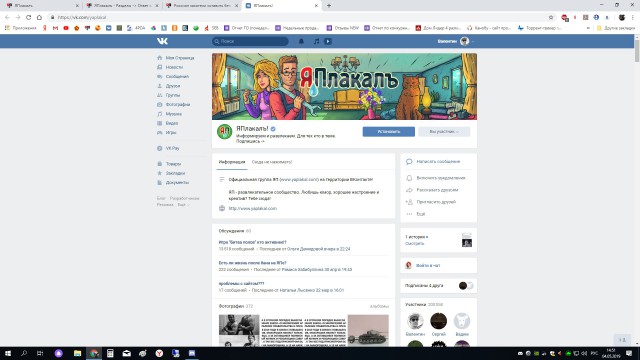The image size is (640, 360).
Task: Click Рассказать друзьям action
Action: click(437, 190)
